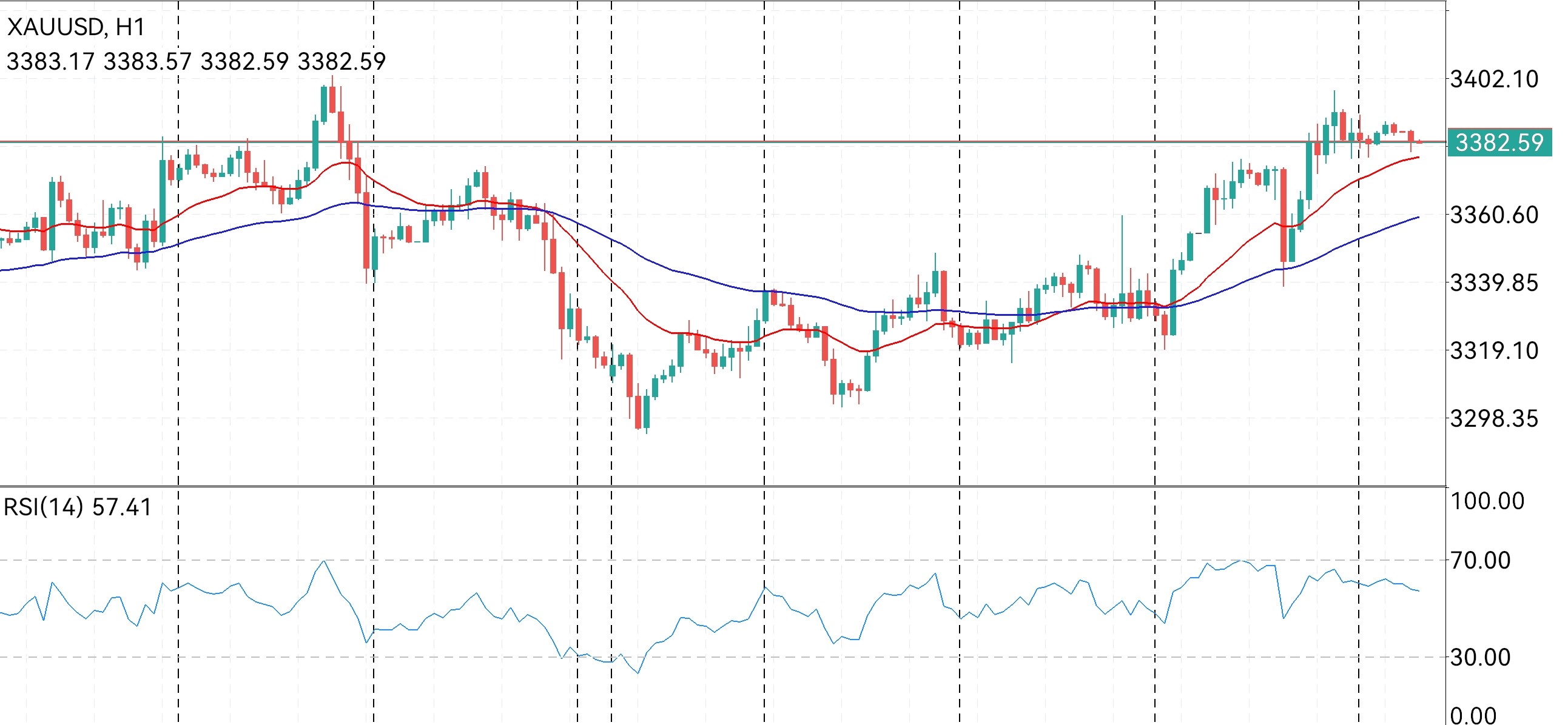Viewport: 1568px width, 725px height.
Task: Click the divider between price chart and RSI
Action: (x=723, y=486)
